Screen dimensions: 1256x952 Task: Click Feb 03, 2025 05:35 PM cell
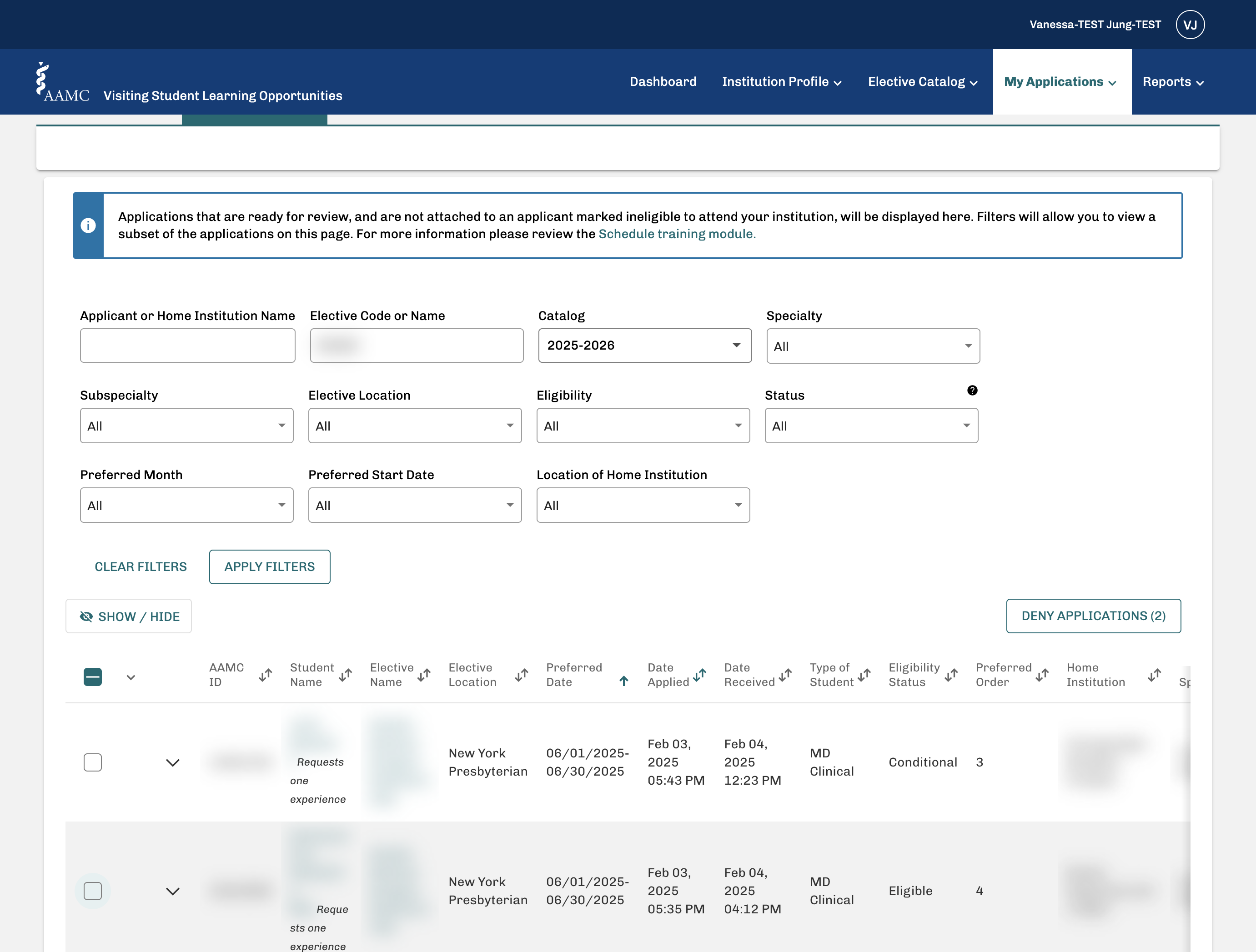(x=676, y=891)
